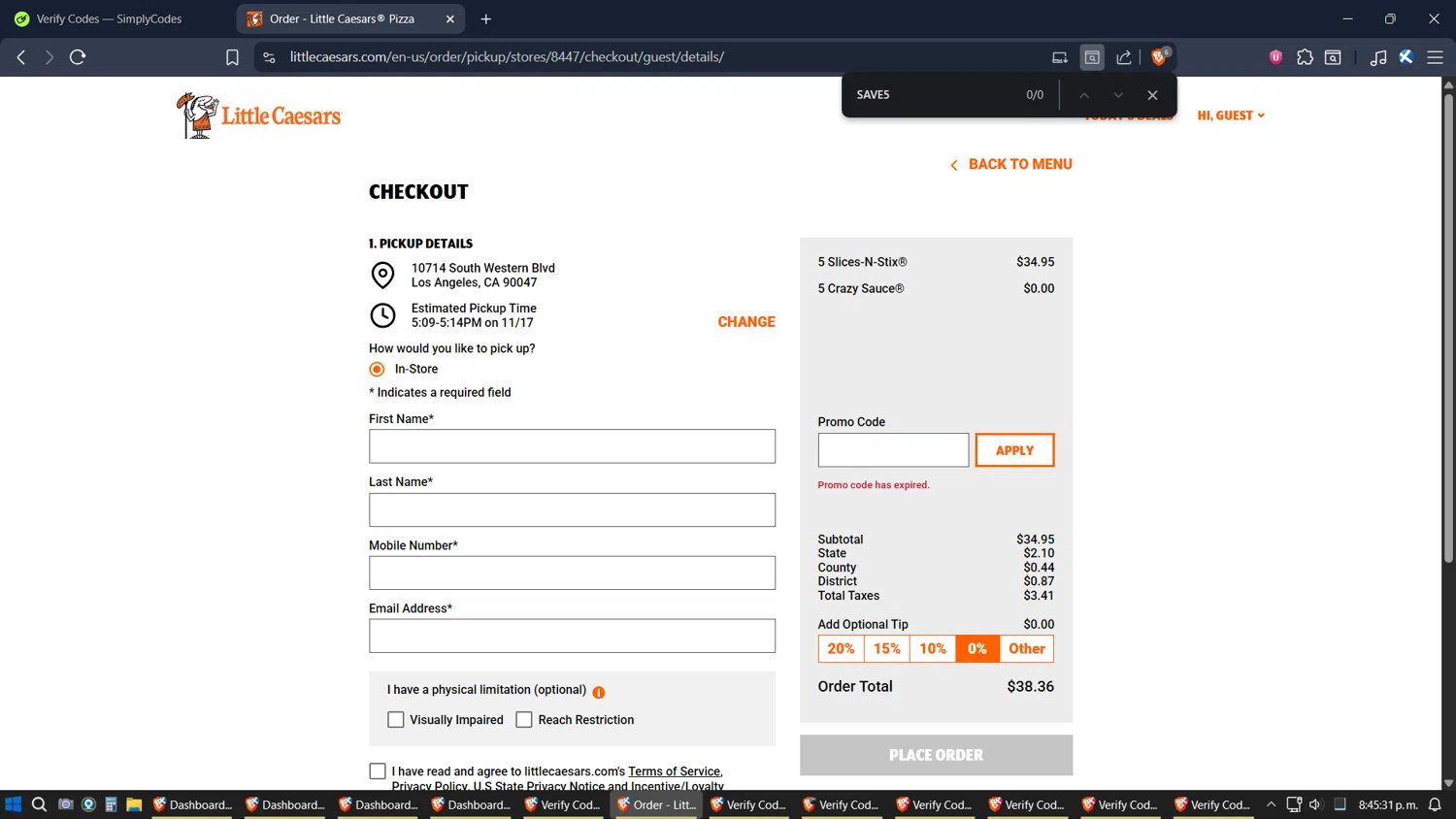Open first Dashboard taskbar window
This screenshot has width=1456, height=819.
[194, 804]
